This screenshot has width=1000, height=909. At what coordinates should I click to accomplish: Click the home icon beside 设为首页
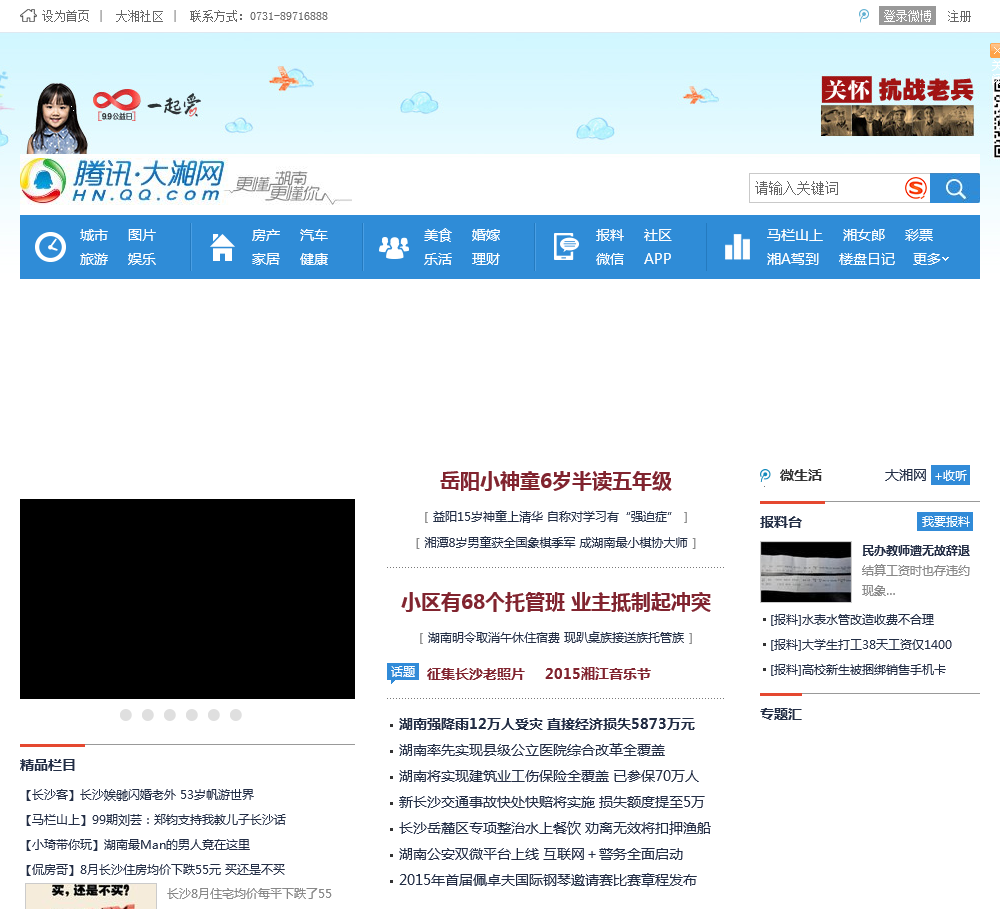28,16
